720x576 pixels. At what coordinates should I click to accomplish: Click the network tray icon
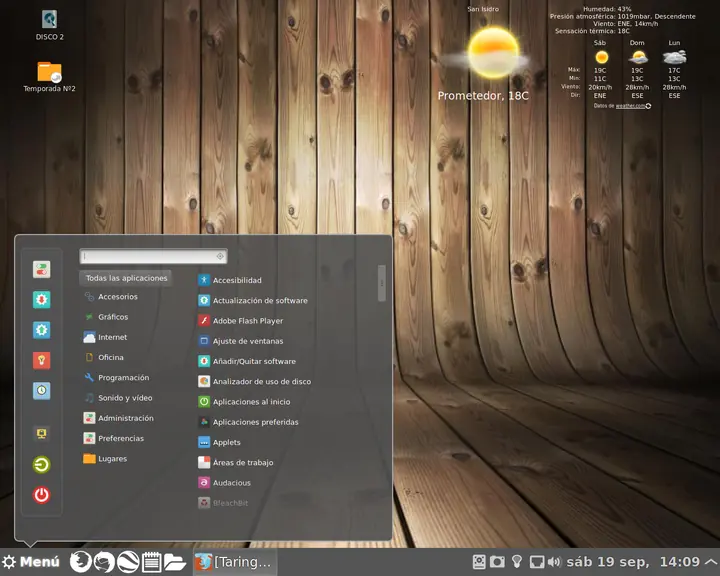pyautogui.click(x=537, y=561)
